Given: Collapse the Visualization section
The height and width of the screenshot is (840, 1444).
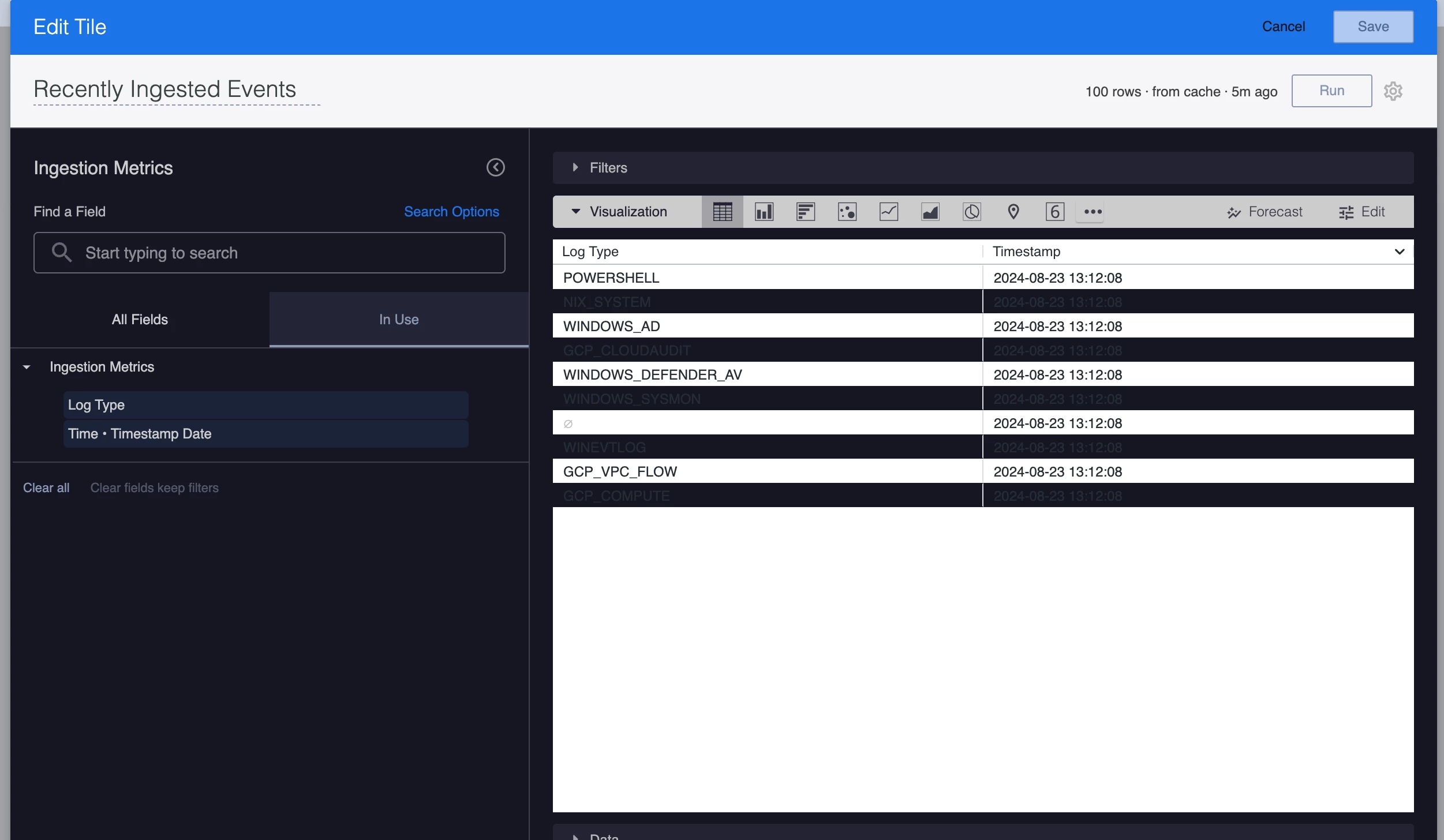Looking at the screenshot, I should [x=627, y=212].
